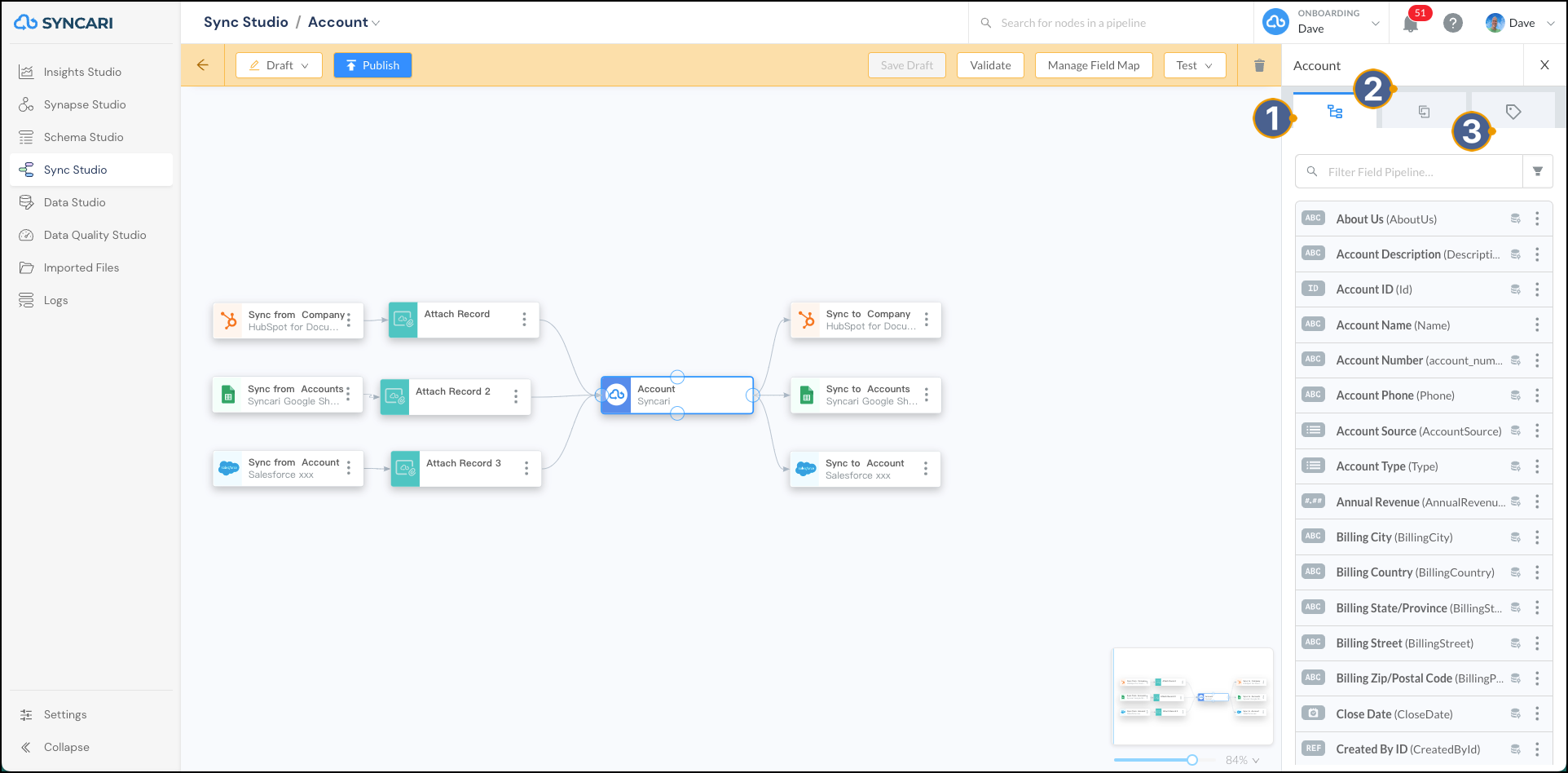Switch to the copy icon tab

tap(1424, 112)
